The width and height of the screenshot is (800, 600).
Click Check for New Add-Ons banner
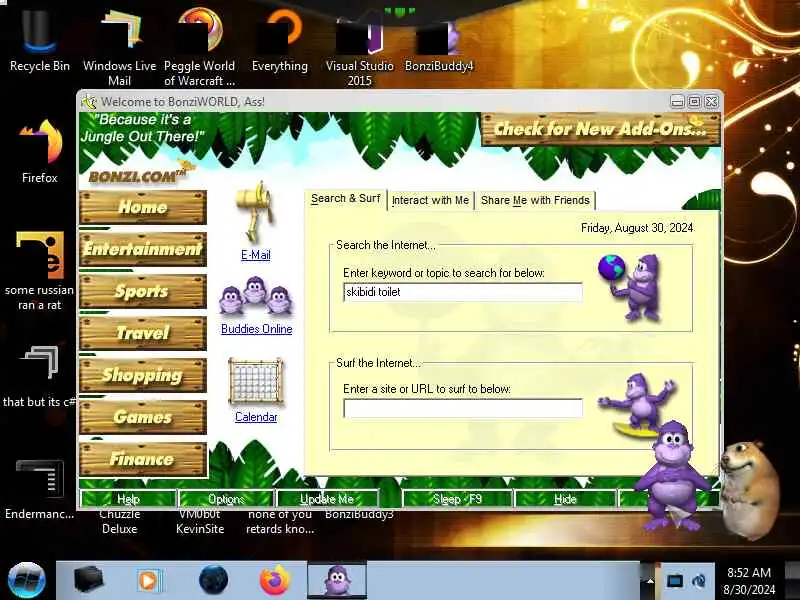601,129
